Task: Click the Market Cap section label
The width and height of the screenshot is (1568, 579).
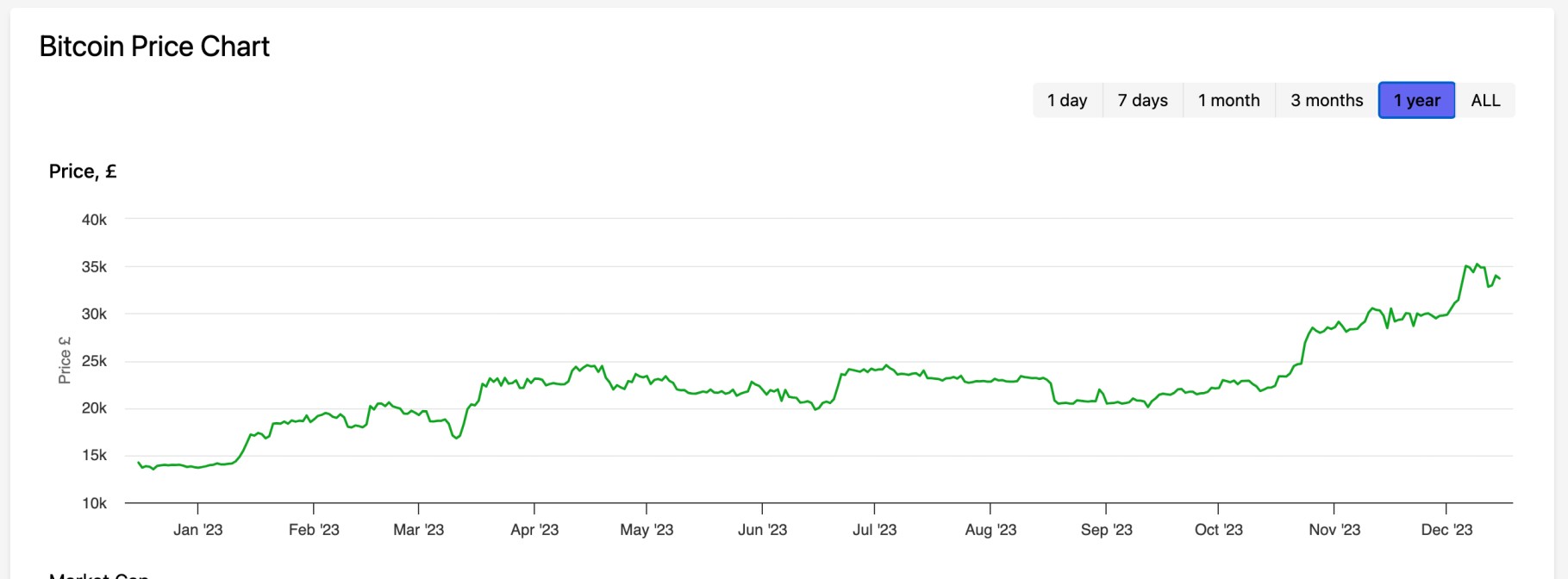Action: tap(97, 575)
